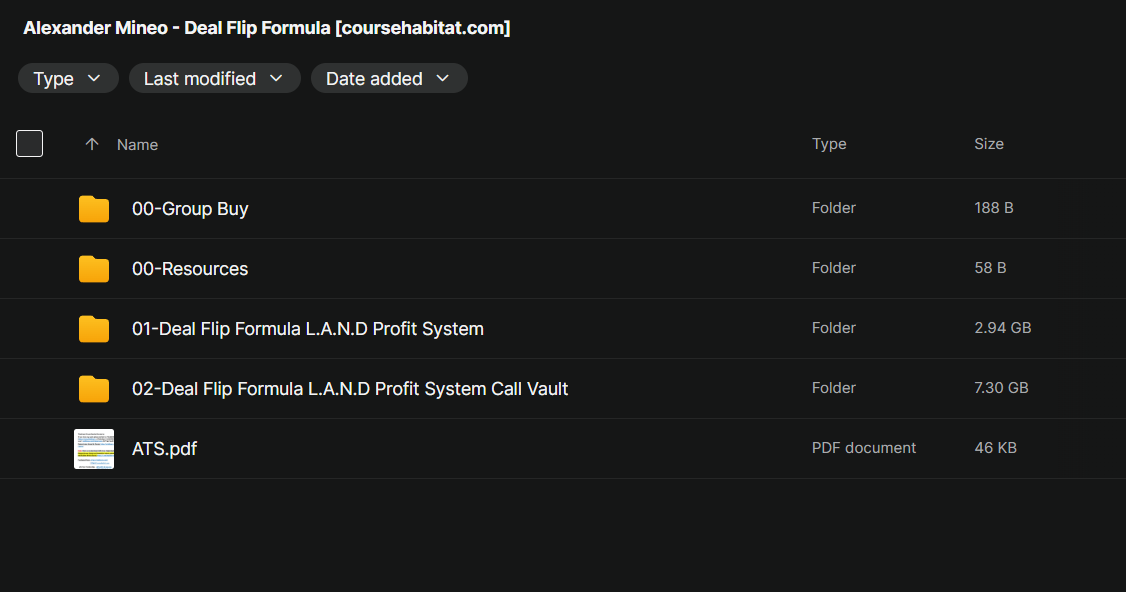This screenshot has height=592, width=1126.
Task: Click the 00-Group Buy folder icon
Action: [94, 209]
